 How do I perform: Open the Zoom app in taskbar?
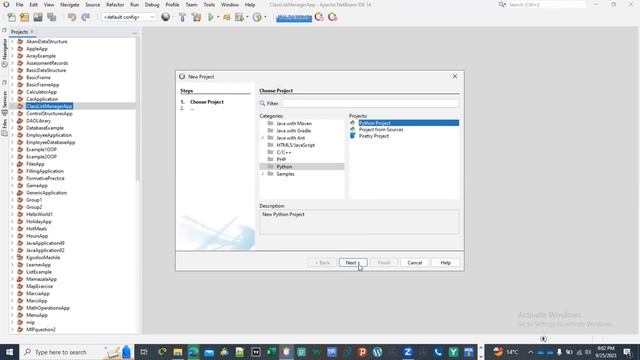coord(407,352)
